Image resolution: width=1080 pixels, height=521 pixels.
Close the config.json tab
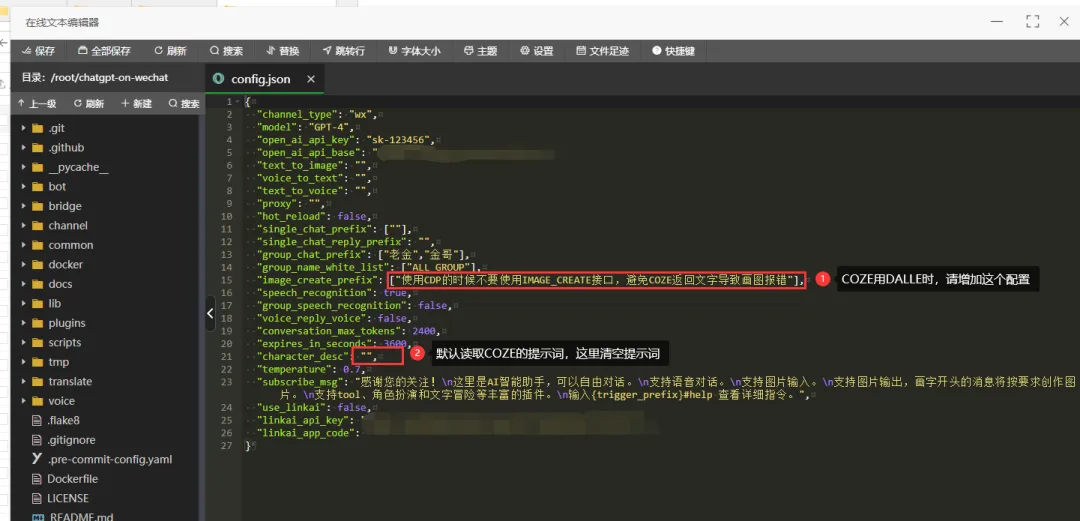(311, 79)
